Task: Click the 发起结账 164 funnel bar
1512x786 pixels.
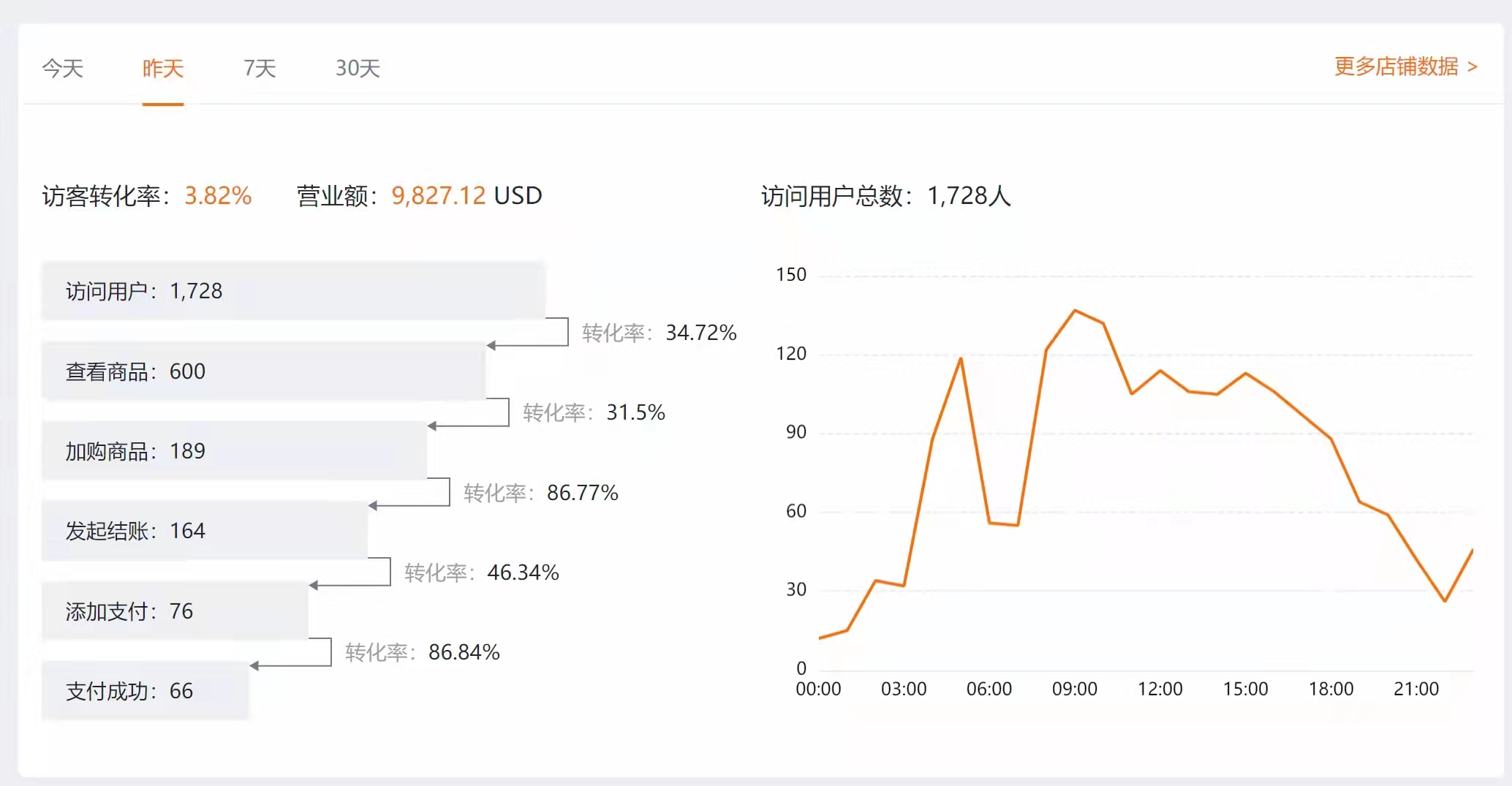Action: tap(205, 531)
